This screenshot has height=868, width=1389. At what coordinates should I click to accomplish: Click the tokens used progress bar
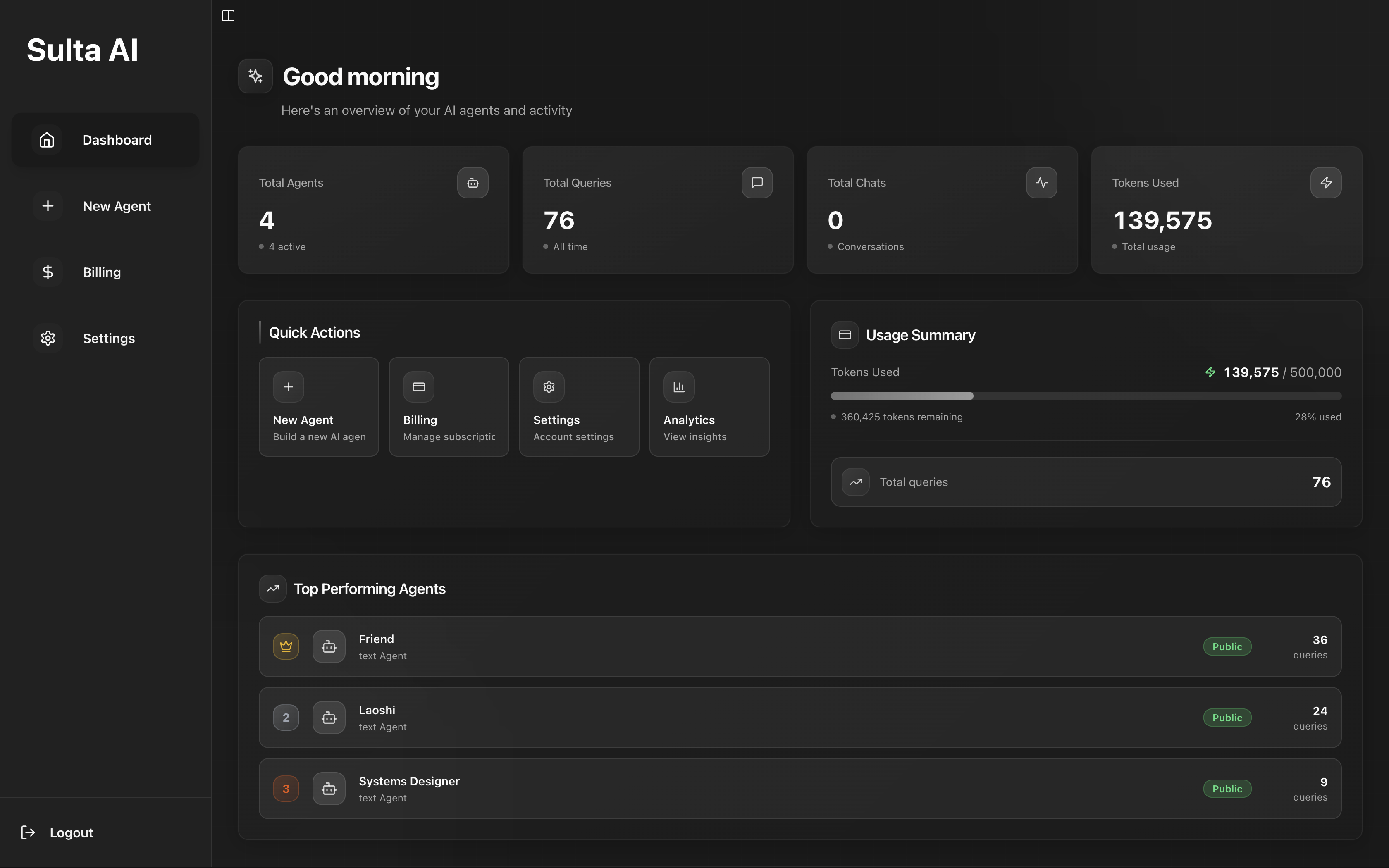click(1086, 396)
